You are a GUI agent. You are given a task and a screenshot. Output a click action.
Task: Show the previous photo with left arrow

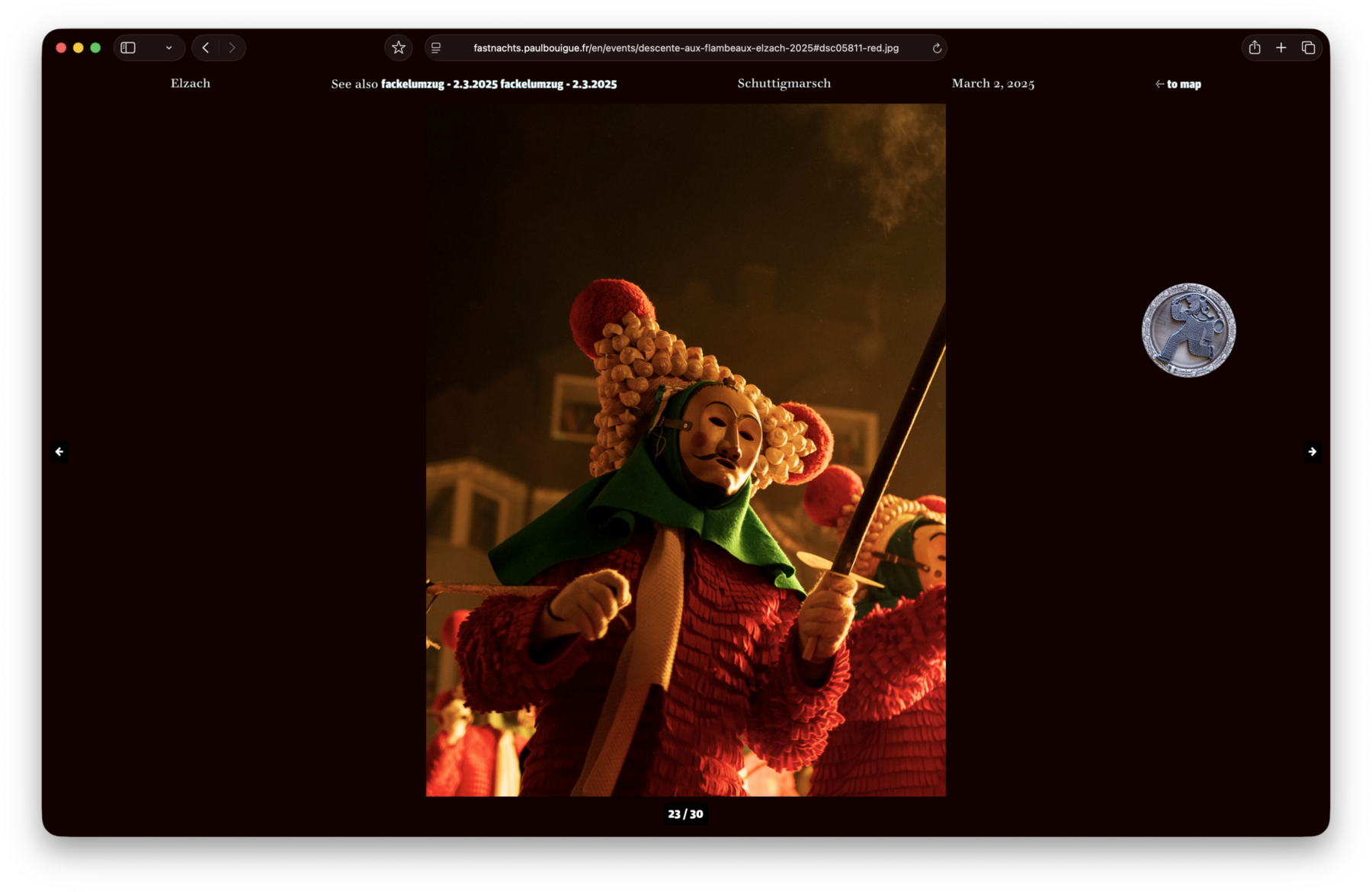[59, 452]
